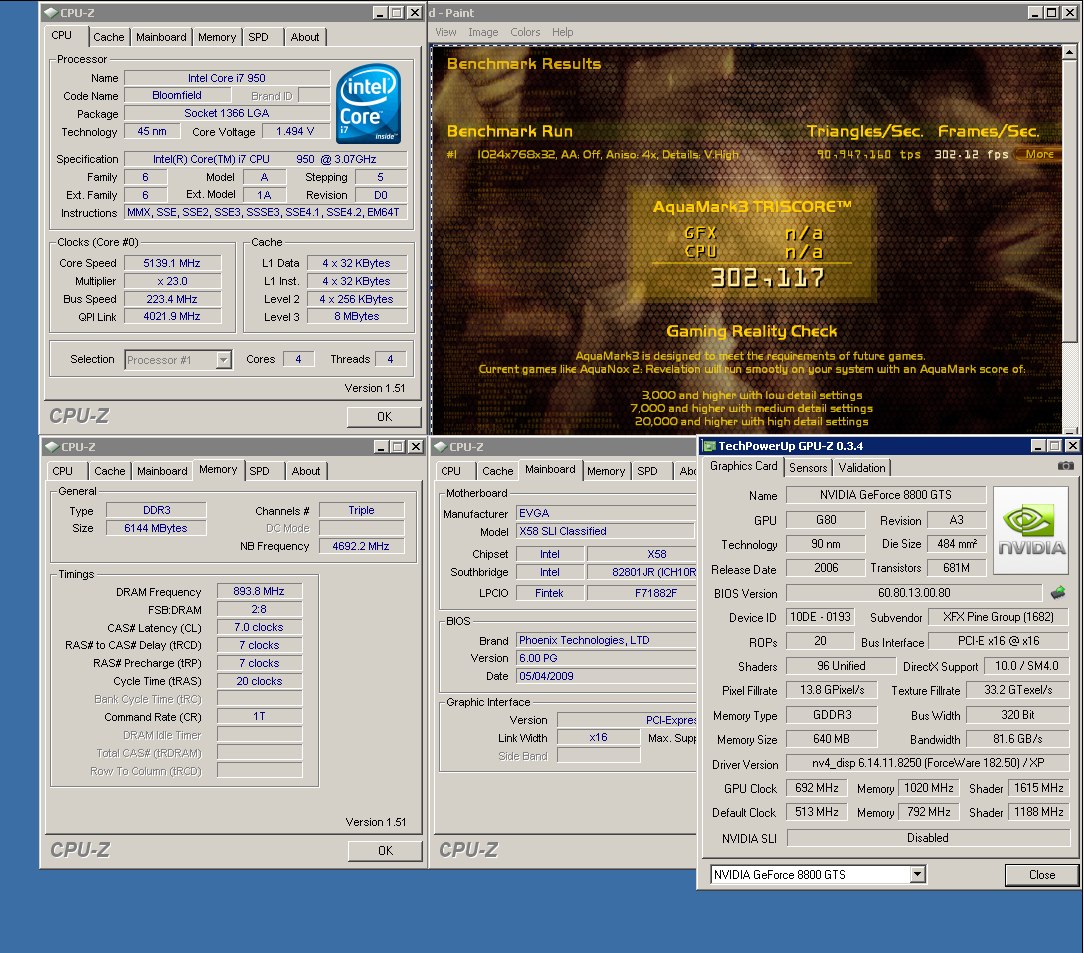The width and height of the screenshot is (1084, 953).
Task: Open the Colors menu in Paint
Action: (525, 32)
